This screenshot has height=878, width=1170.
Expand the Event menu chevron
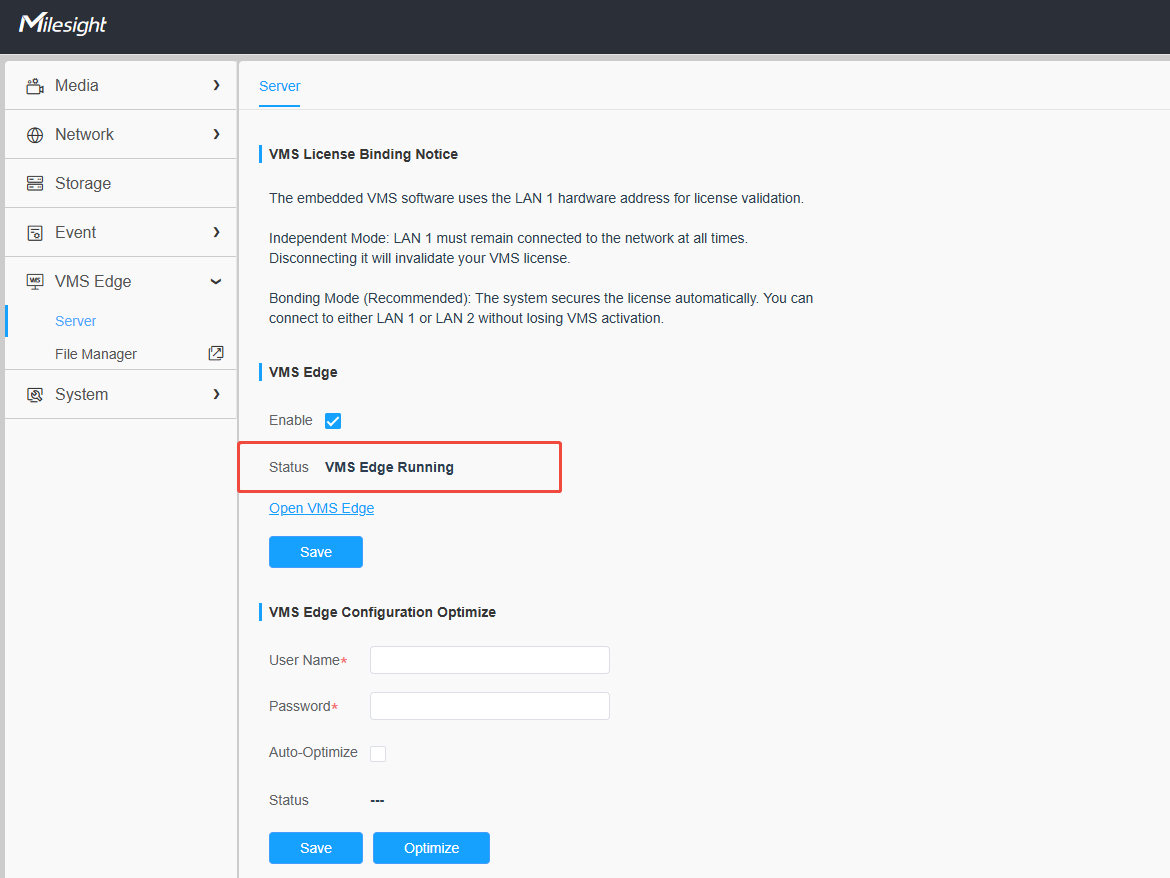pos(216,232)
